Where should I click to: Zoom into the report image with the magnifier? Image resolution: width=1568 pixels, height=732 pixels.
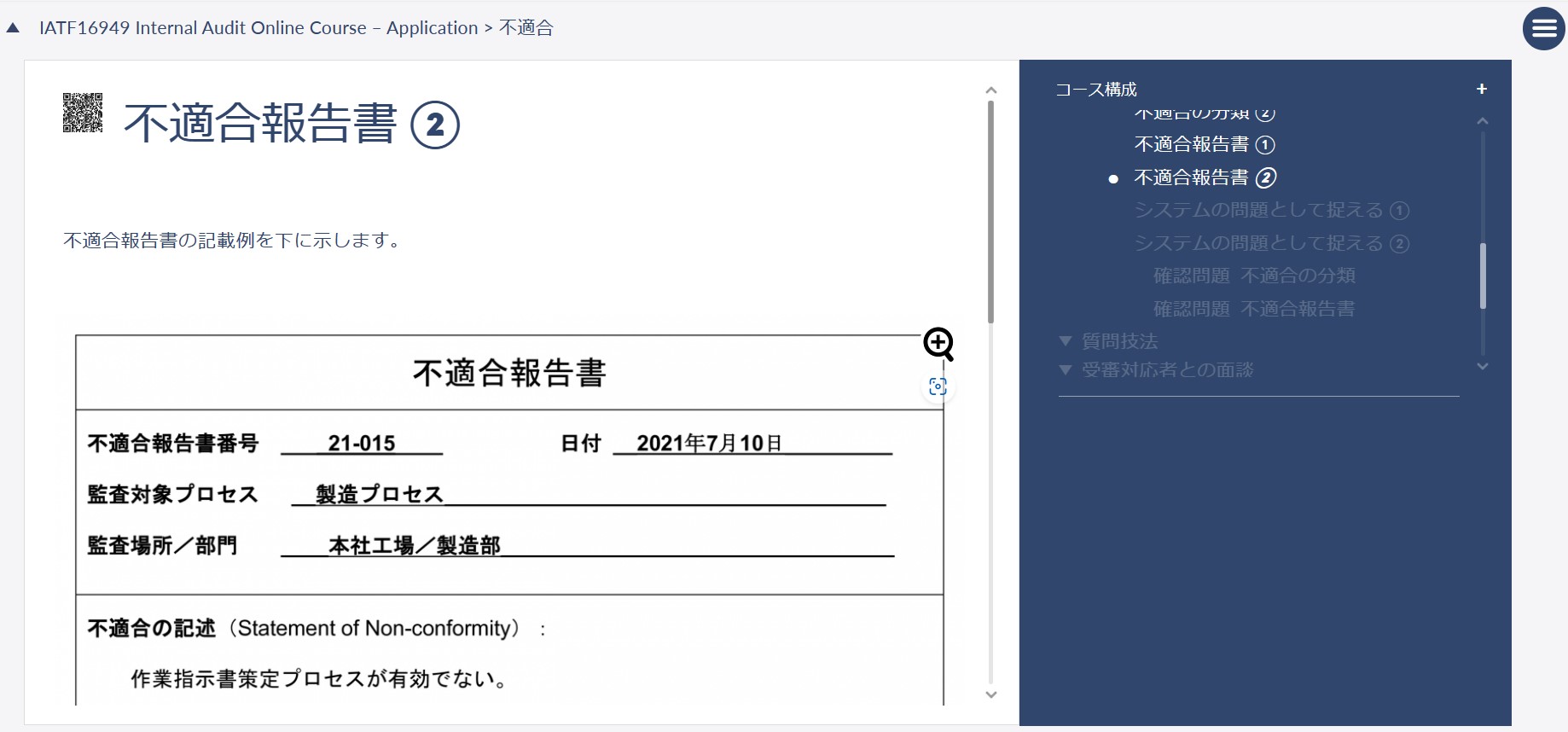(x=938, y=344)
